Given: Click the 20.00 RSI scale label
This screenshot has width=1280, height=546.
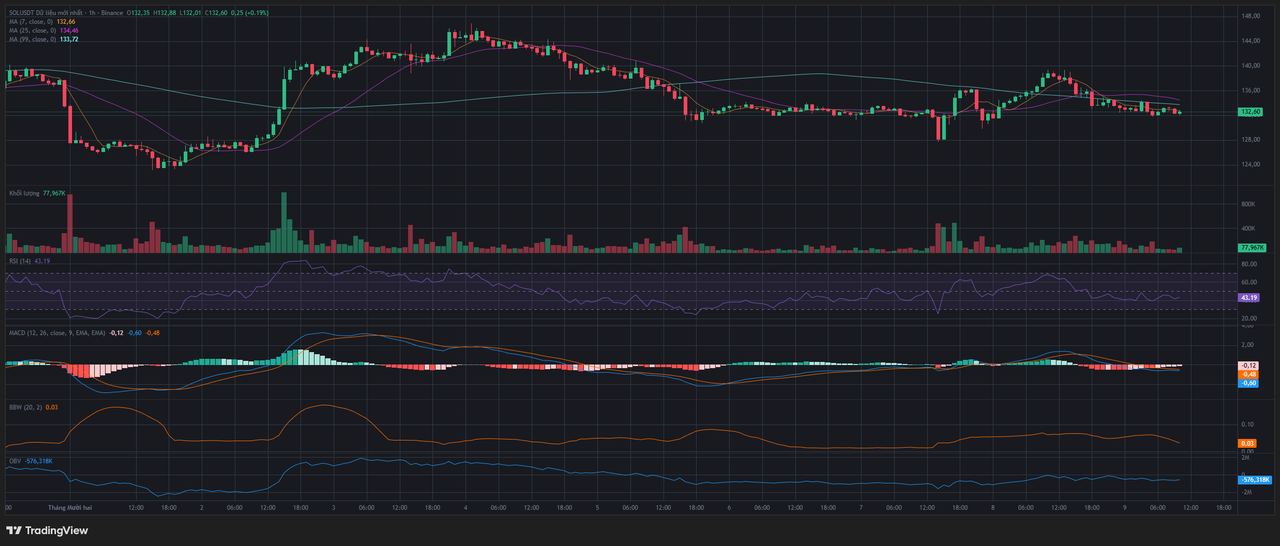Looking at the screenshot, I should 1249,319.
